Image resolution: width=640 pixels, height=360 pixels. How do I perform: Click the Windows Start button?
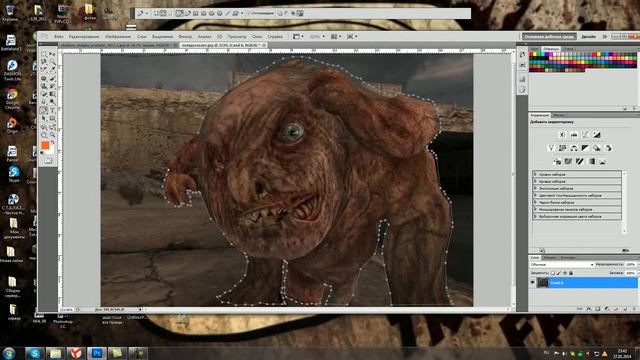[9, 353]
